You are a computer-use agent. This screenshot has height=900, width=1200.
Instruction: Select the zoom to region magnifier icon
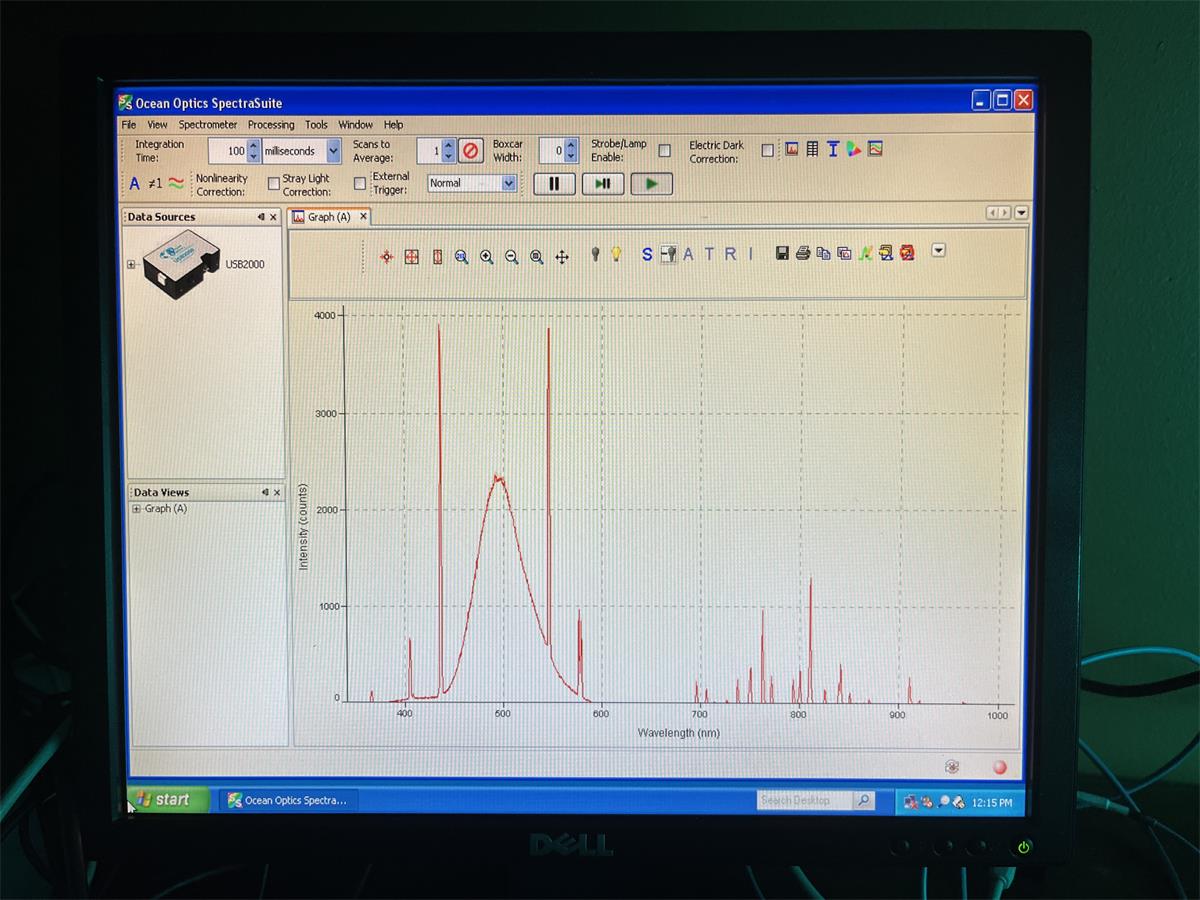coord(462,256)
